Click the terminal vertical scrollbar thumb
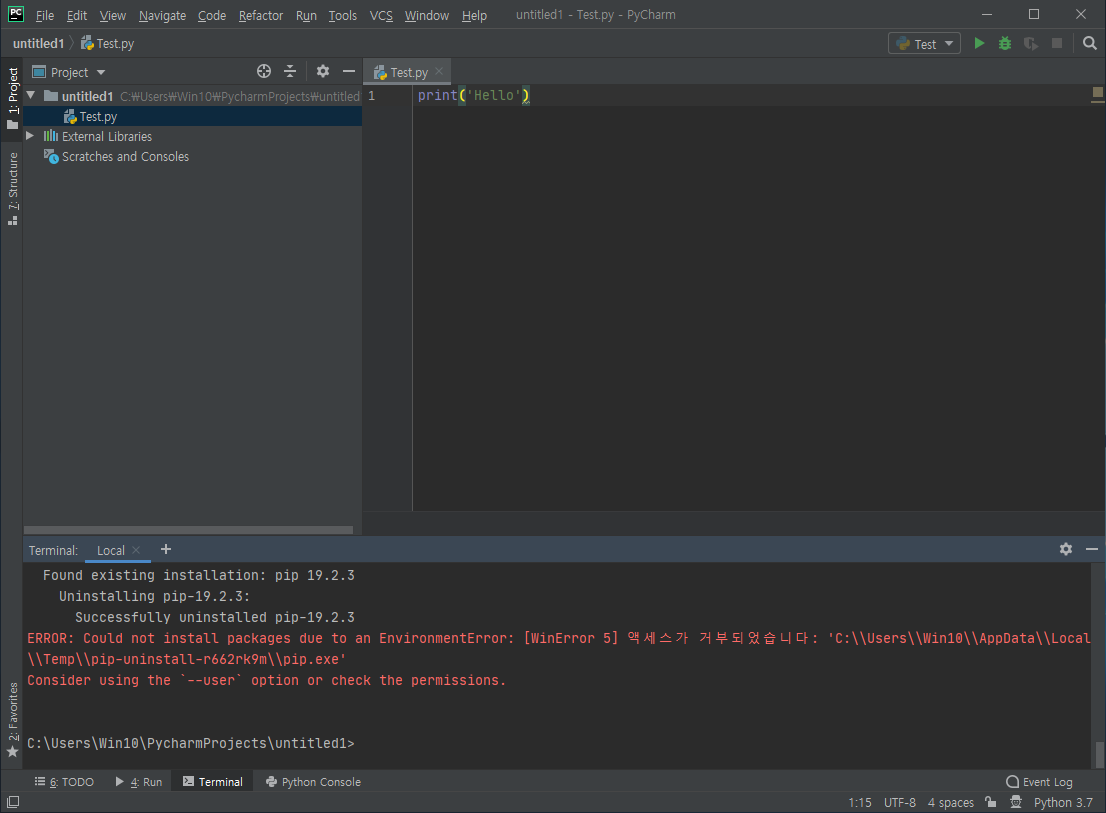 click(1099, 754)
